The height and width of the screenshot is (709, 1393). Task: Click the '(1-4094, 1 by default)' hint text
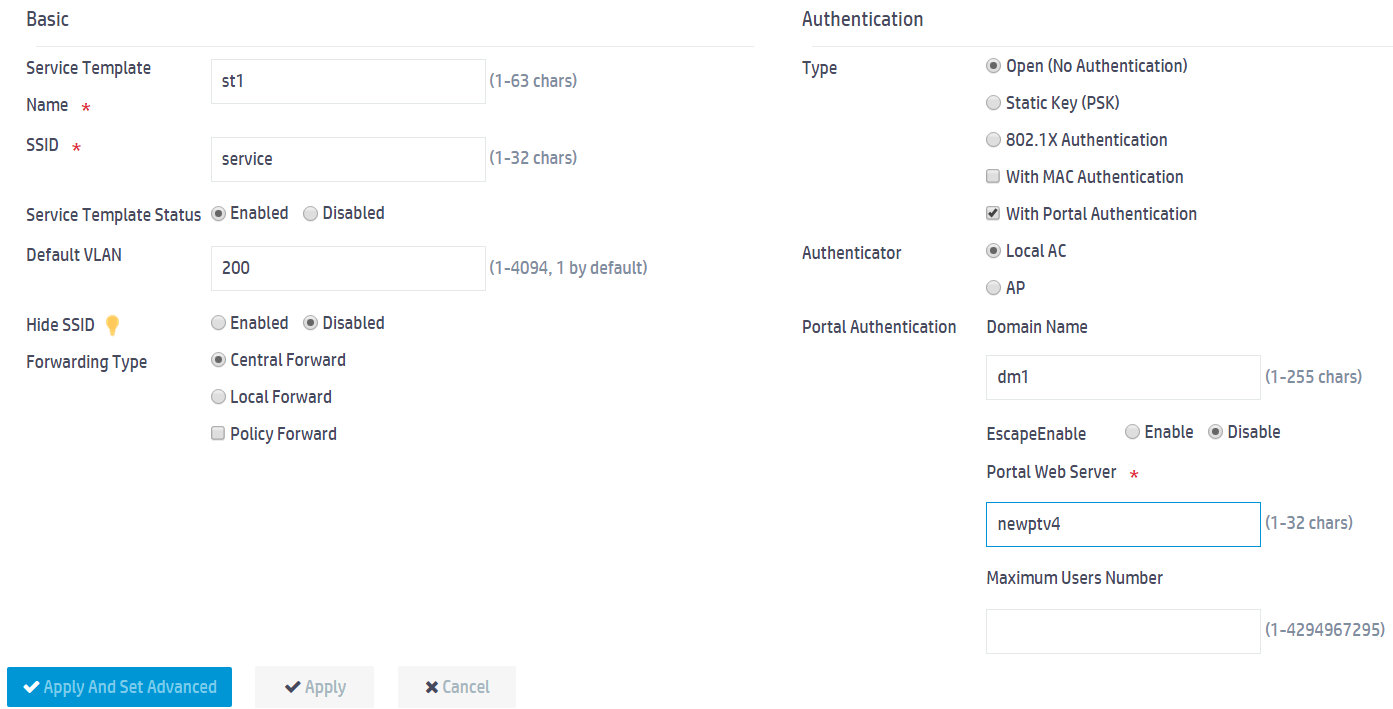coord(568,268)
